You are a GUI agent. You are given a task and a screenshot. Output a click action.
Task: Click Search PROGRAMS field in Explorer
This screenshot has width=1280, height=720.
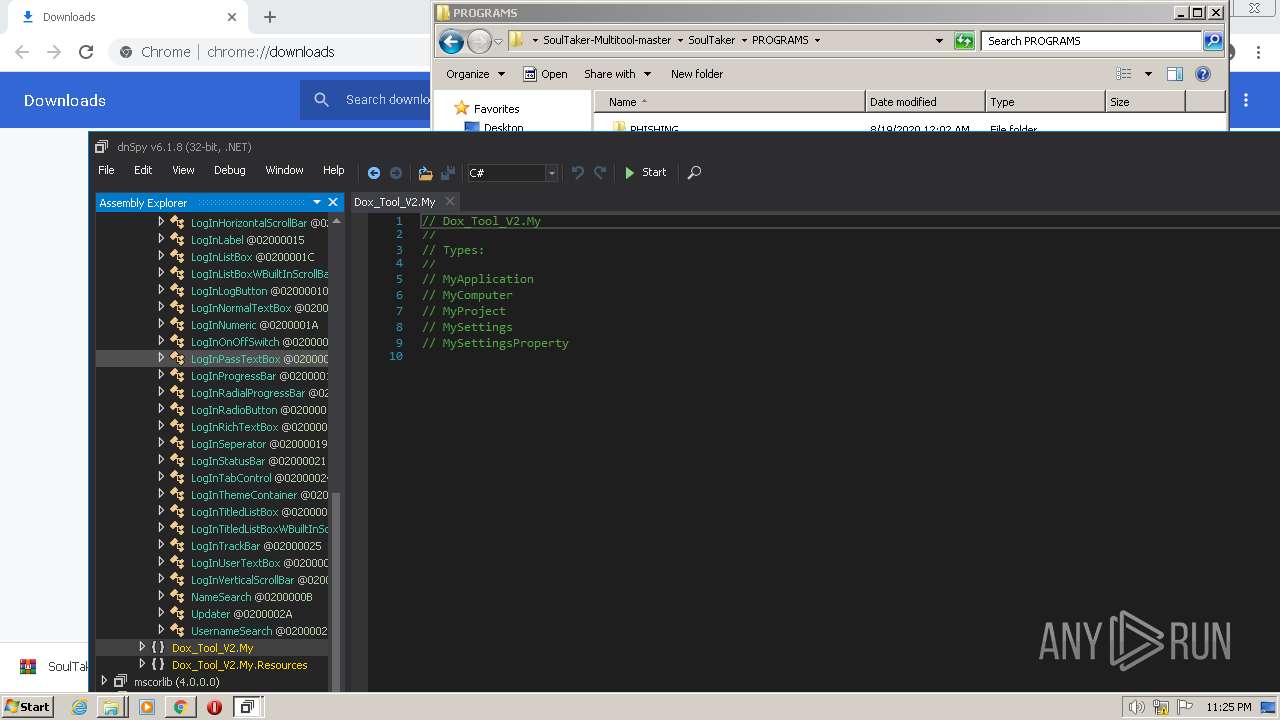coord(1092,41)
